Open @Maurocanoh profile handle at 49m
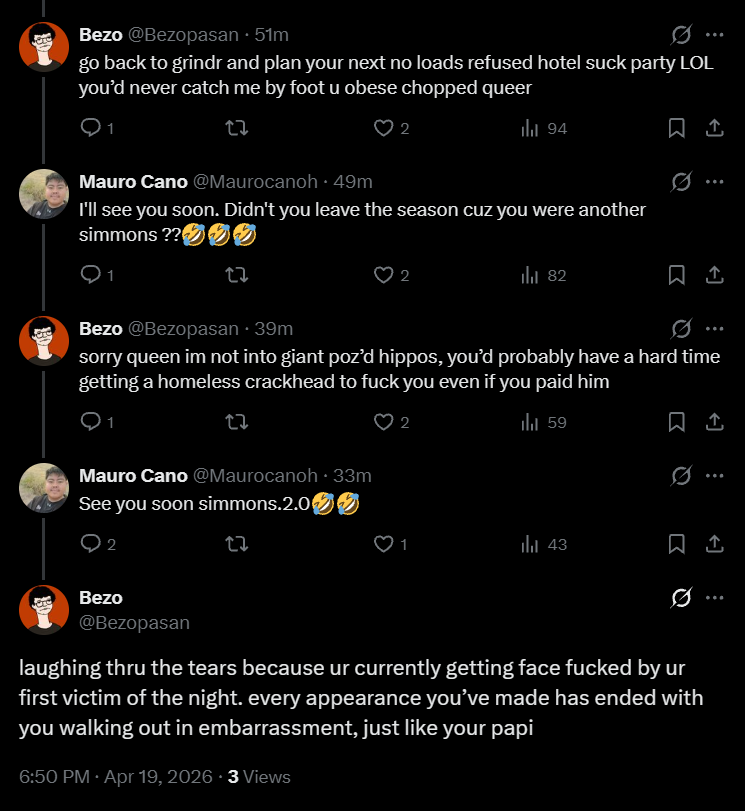 point(255,182)
